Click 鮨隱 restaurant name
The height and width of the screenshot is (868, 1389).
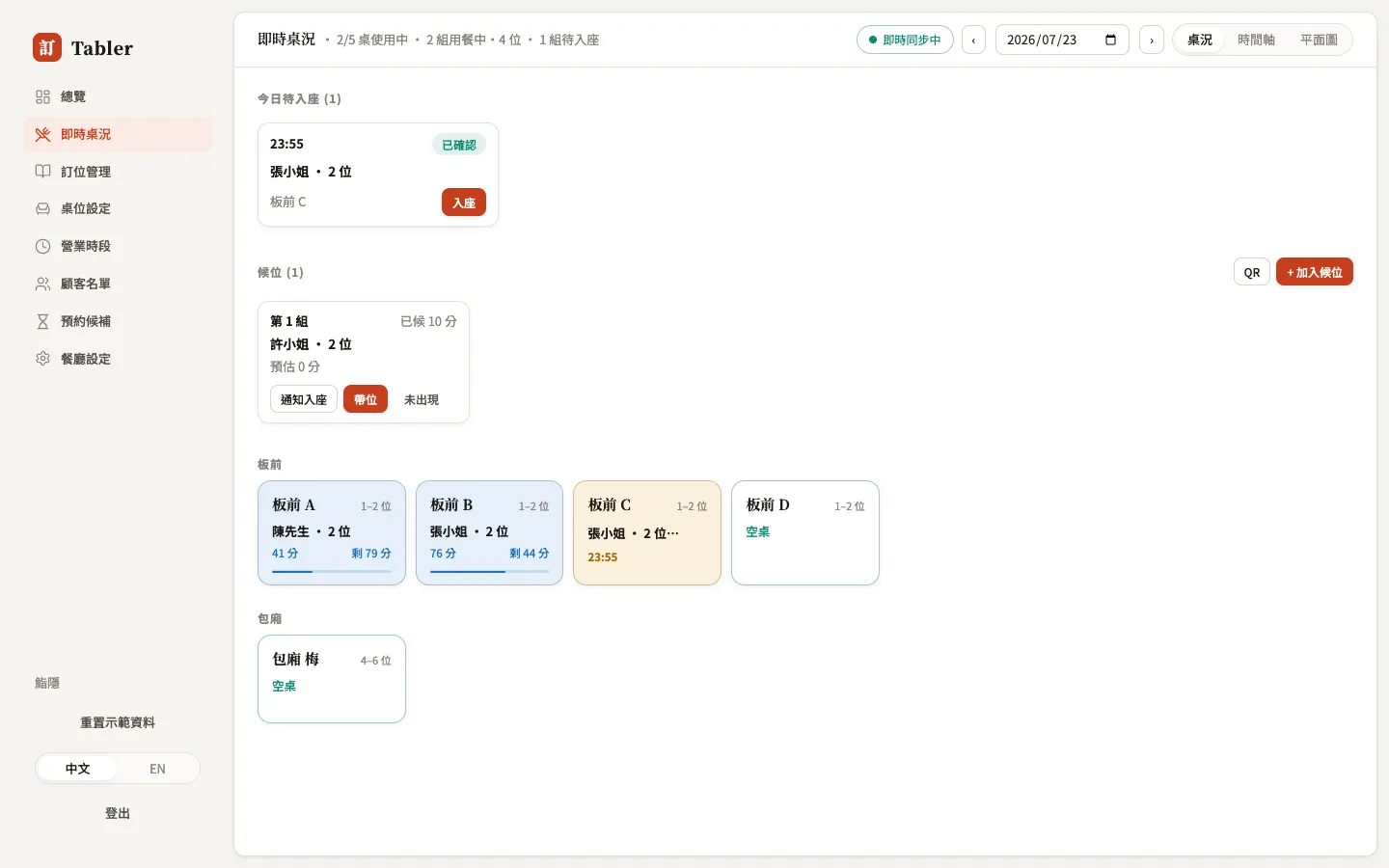coord(47,683)
